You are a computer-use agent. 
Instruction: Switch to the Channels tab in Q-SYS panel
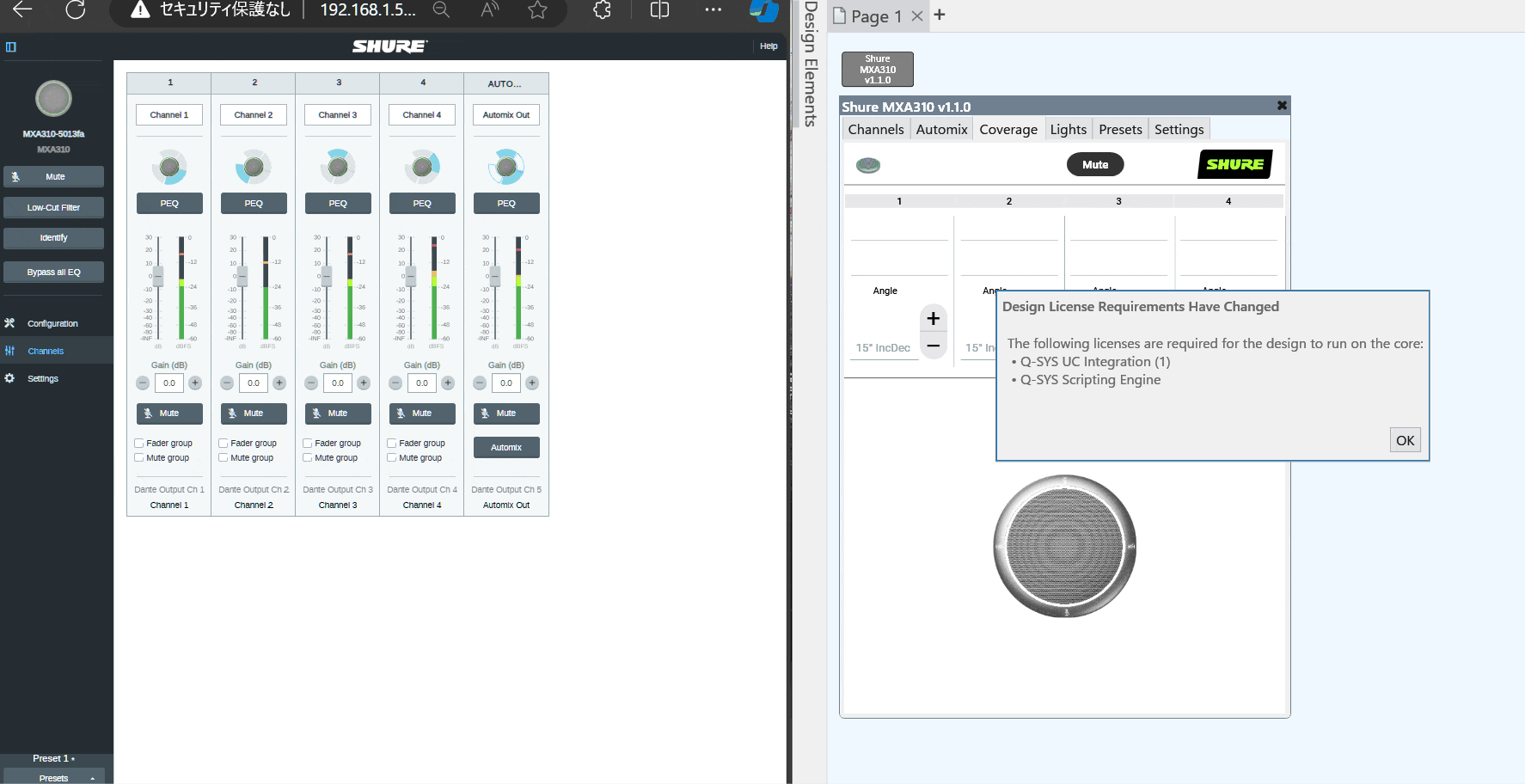click(x=876, y=129)
